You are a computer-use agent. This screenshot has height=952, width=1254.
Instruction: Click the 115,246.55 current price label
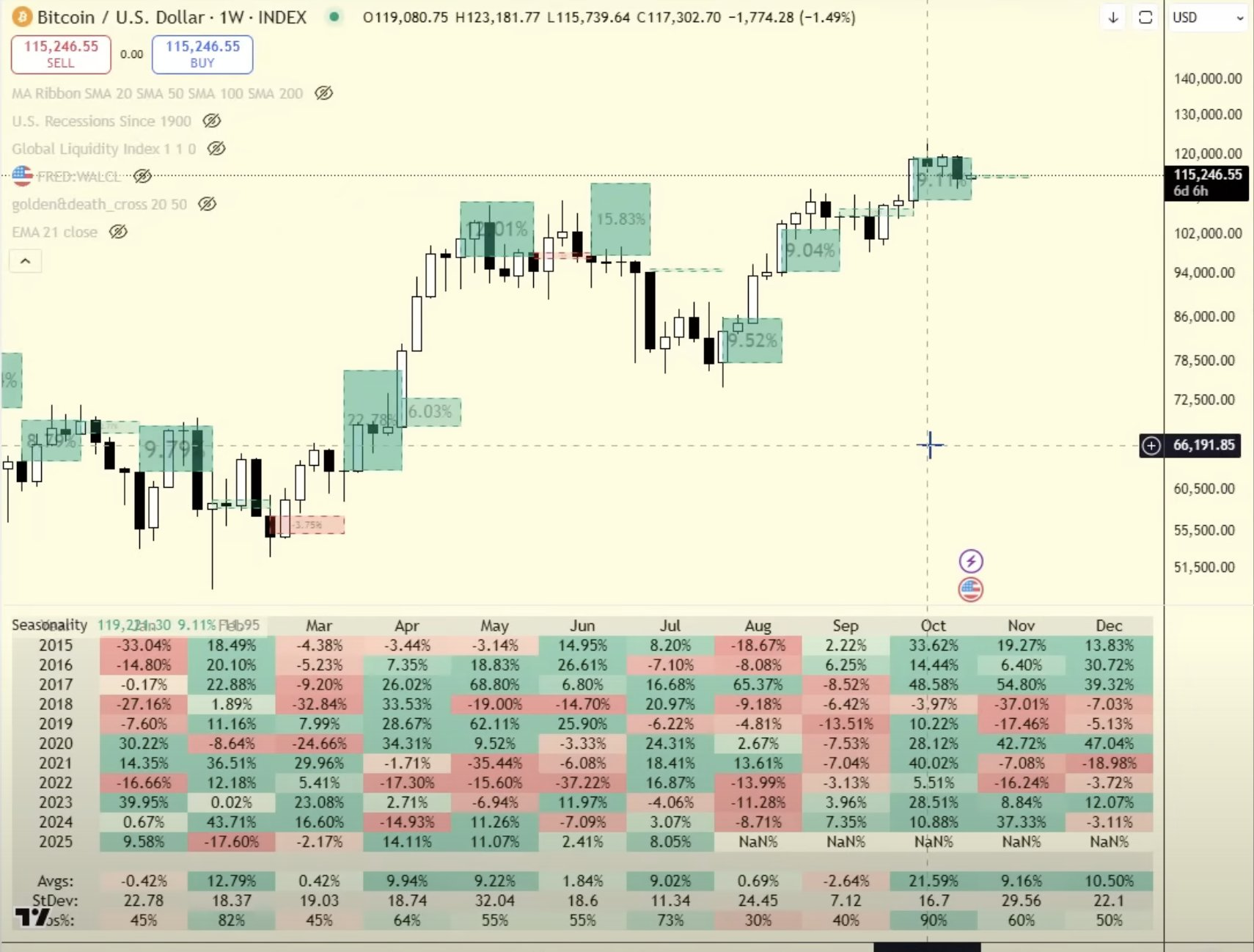(1206, 183)
